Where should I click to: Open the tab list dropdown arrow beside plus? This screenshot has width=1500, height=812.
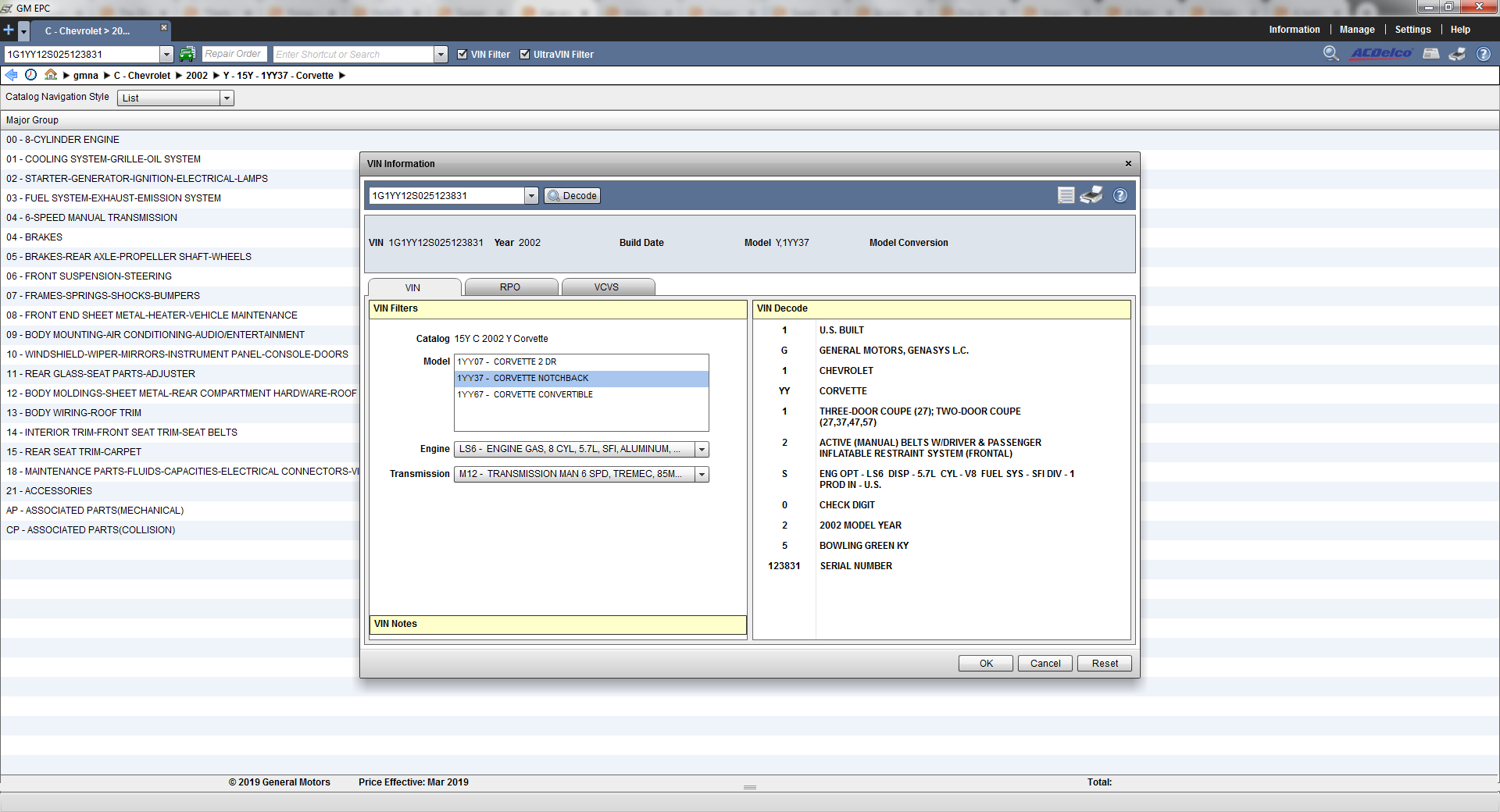tap(24, 31)
